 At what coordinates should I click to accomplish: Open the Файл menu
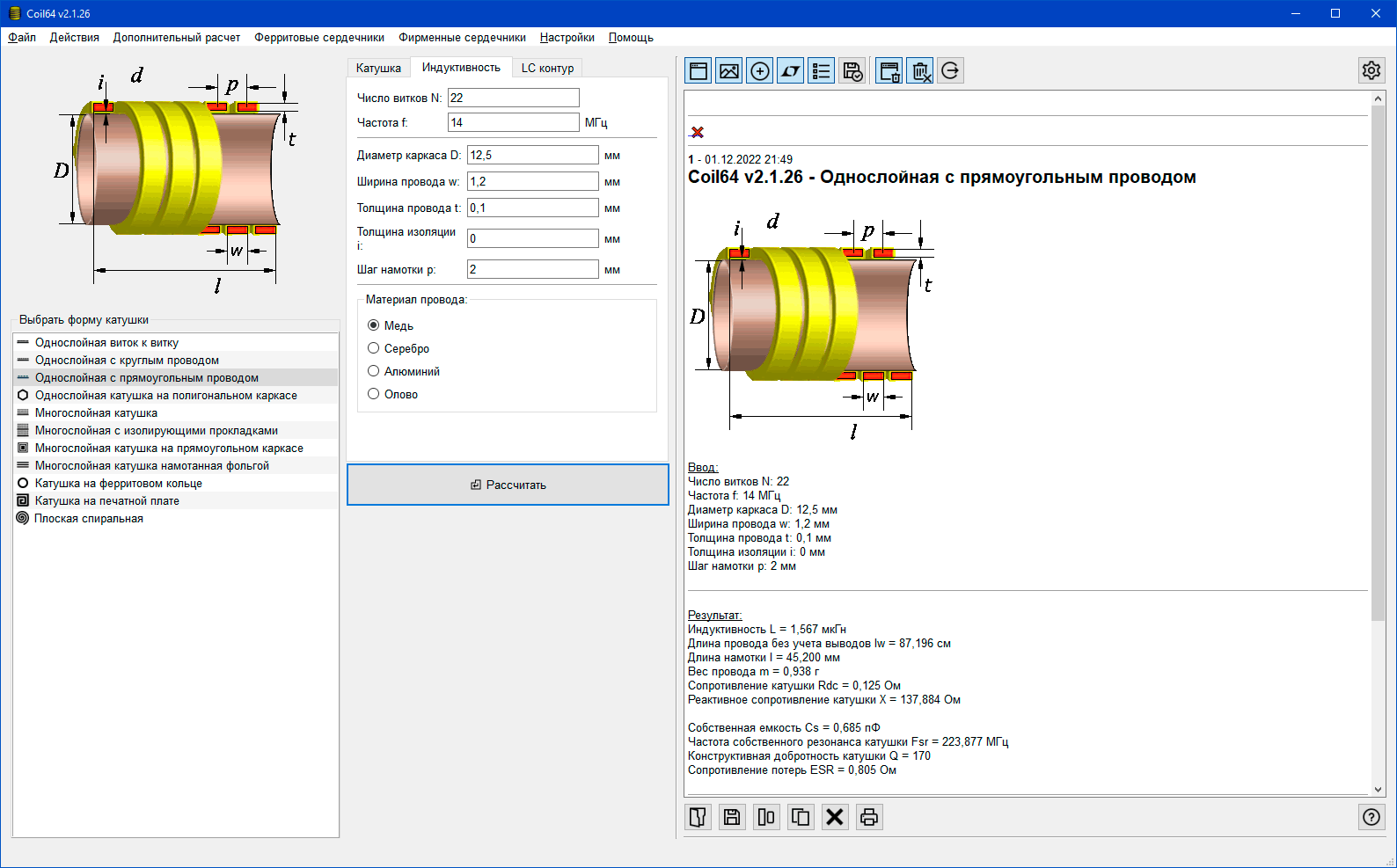[x=22, y=38]
